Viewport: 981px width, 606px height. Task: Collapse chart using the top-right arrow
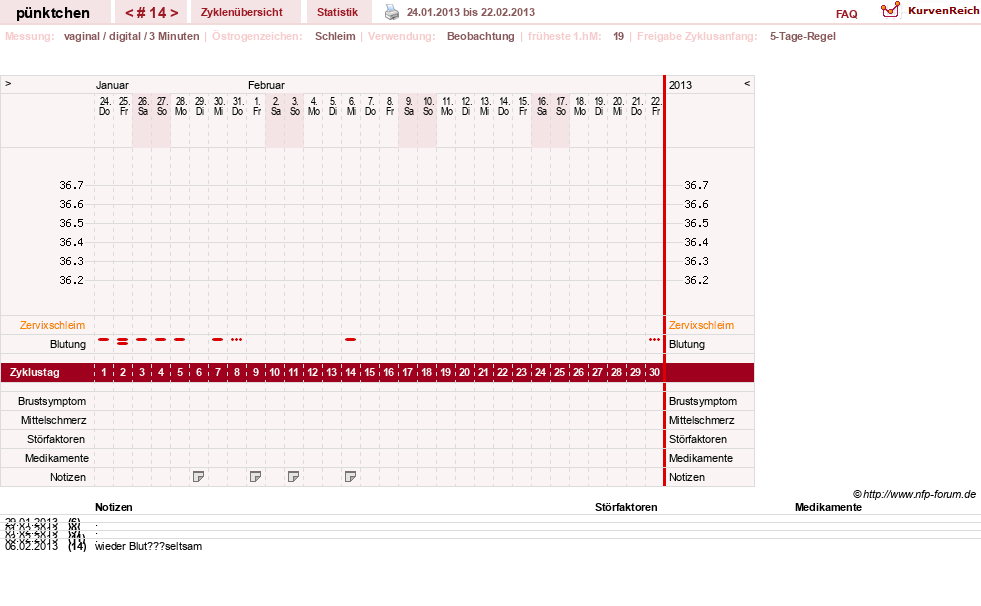click(x=747, y=84)
